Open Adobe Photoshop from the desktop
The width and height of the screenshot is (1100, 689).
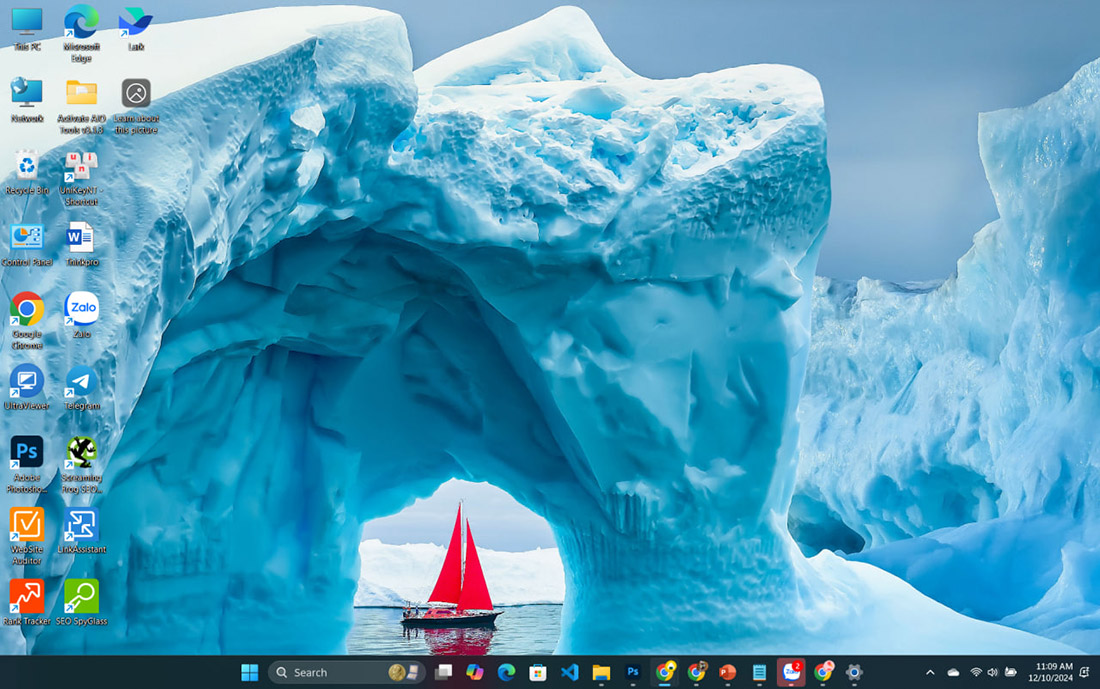point(25,455)
